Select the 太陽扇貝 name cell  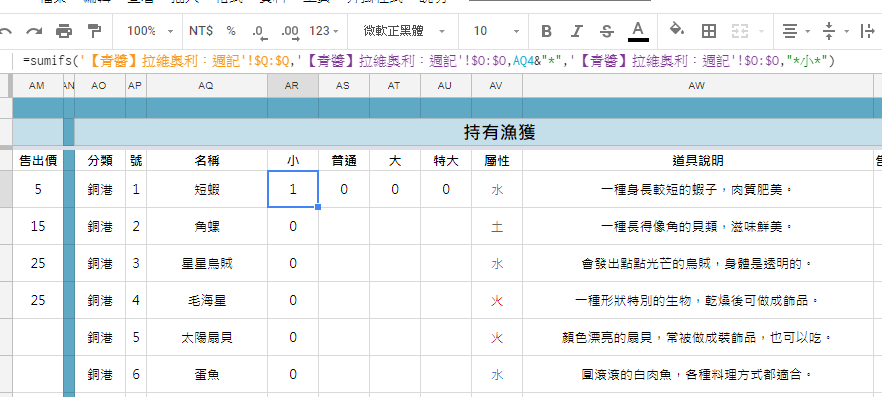pos(207,337)
